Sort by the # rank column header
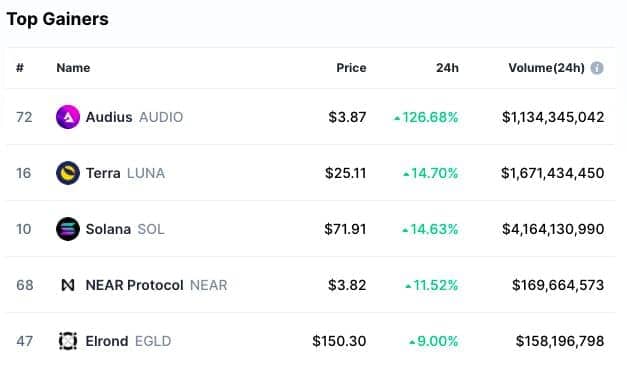 [20, 68]
